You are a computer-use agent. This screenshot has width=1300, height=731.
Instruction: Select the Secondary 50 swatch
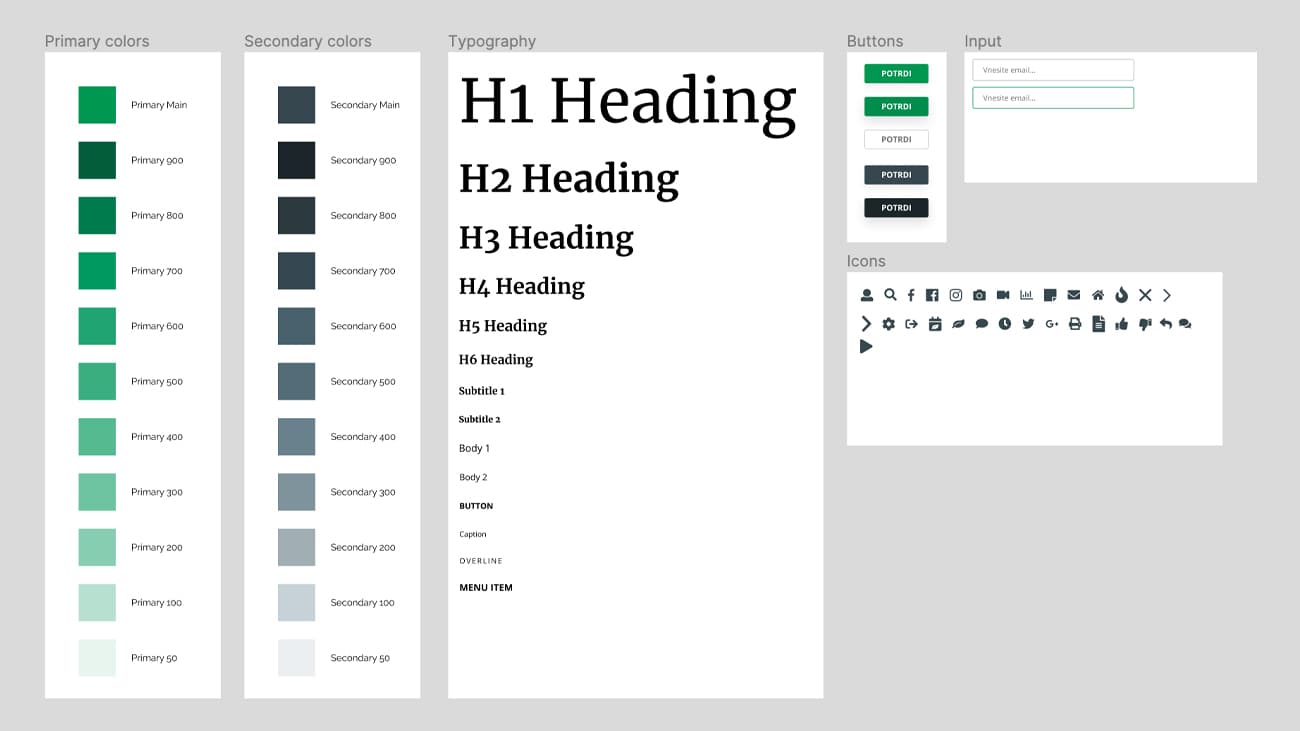(x=296, y=658)
